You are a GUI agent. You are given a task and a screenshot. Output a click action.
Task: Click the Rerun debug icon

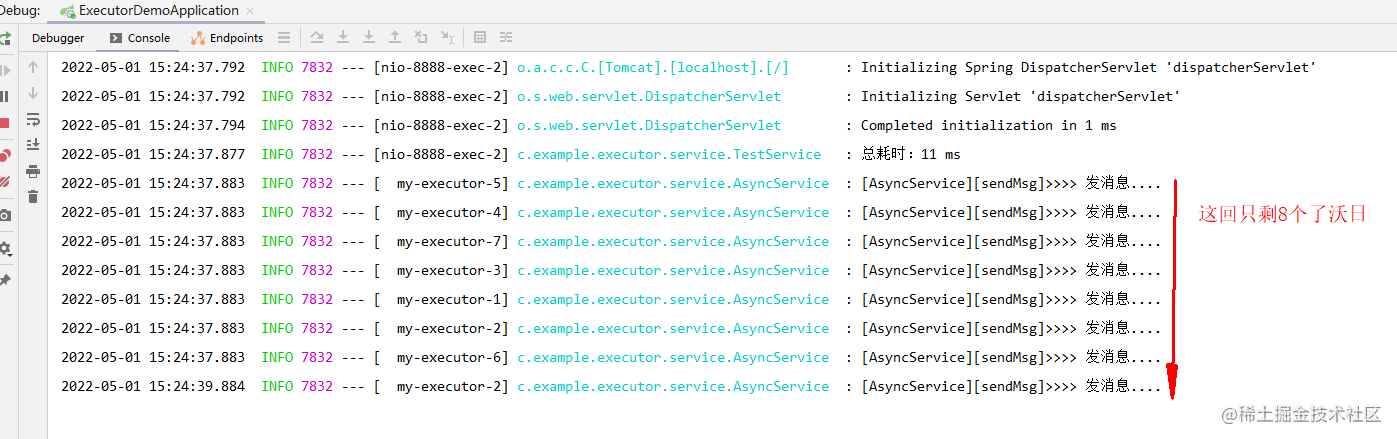tap(5, 39)
